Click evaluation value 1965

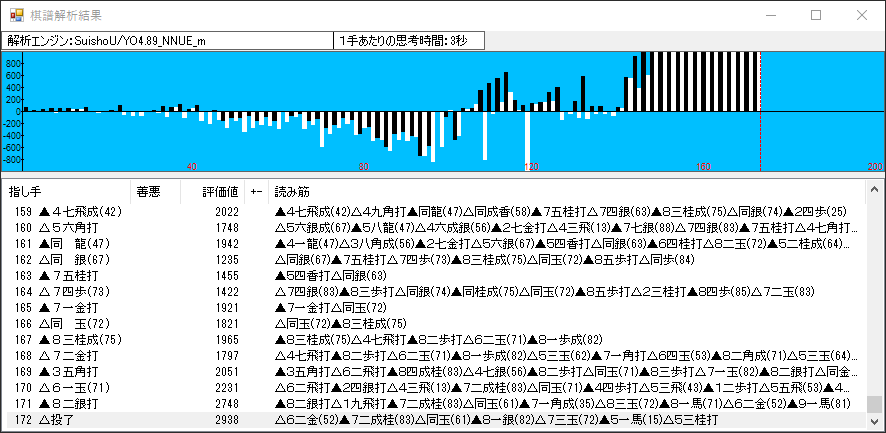(x=227, y=340)
